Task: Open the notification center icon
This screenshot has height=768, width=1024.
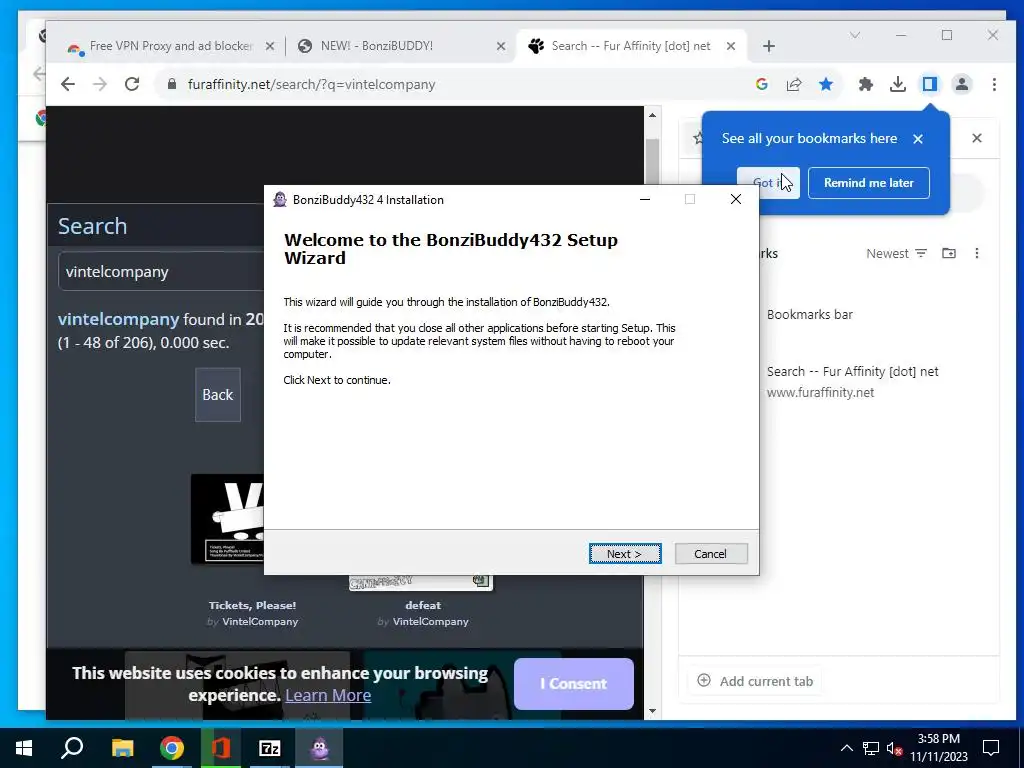Action: (x=991, y=748)
